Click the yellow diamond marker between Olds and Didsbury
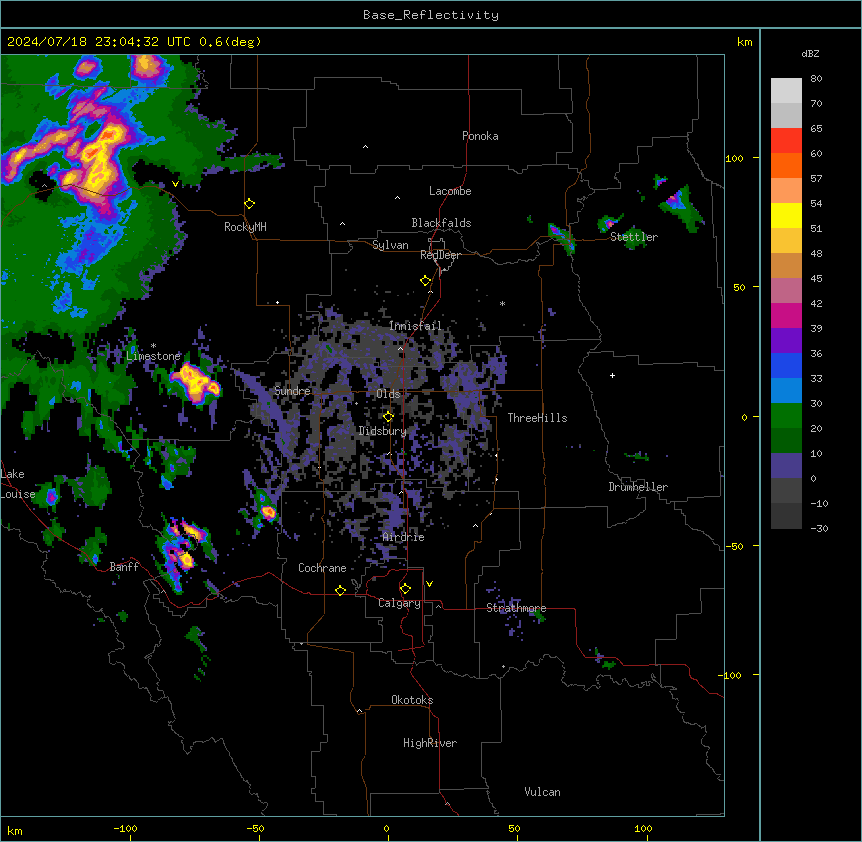Image resolution: width=862 pixels, height=842 pixels. point(388,417)
